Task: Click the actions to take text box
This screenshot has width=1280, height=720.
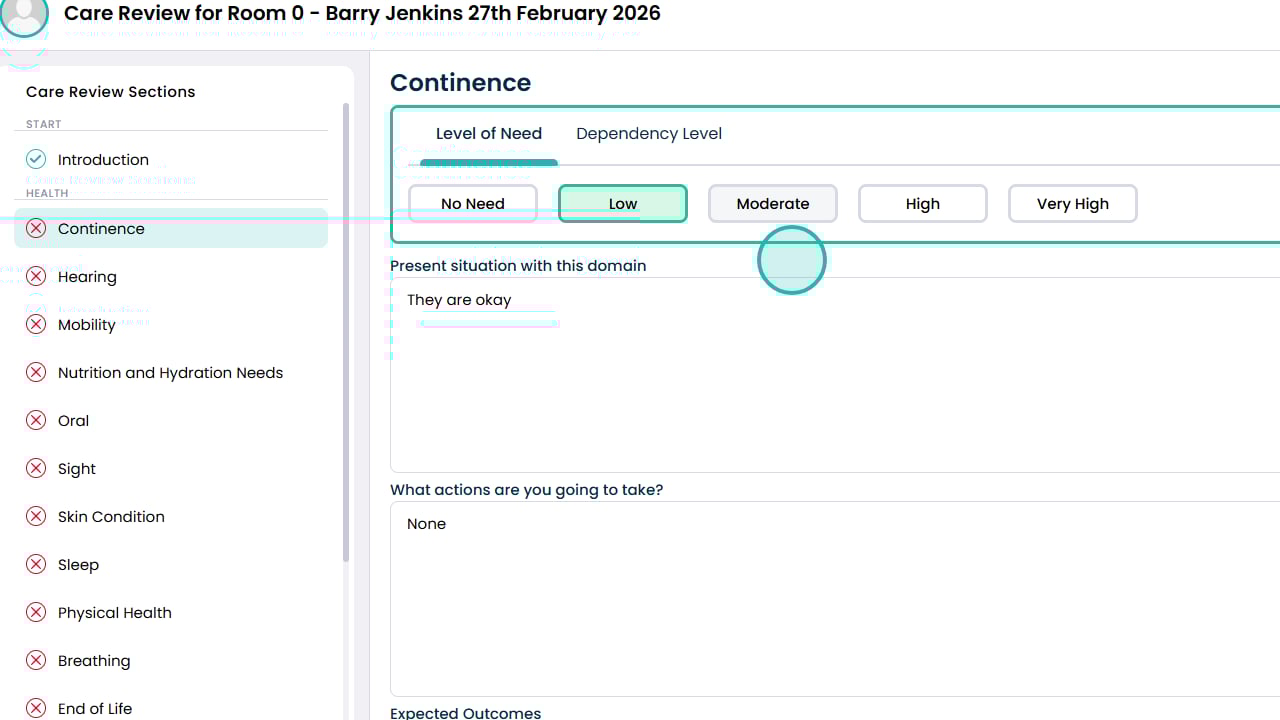Action: coord(835,600)
